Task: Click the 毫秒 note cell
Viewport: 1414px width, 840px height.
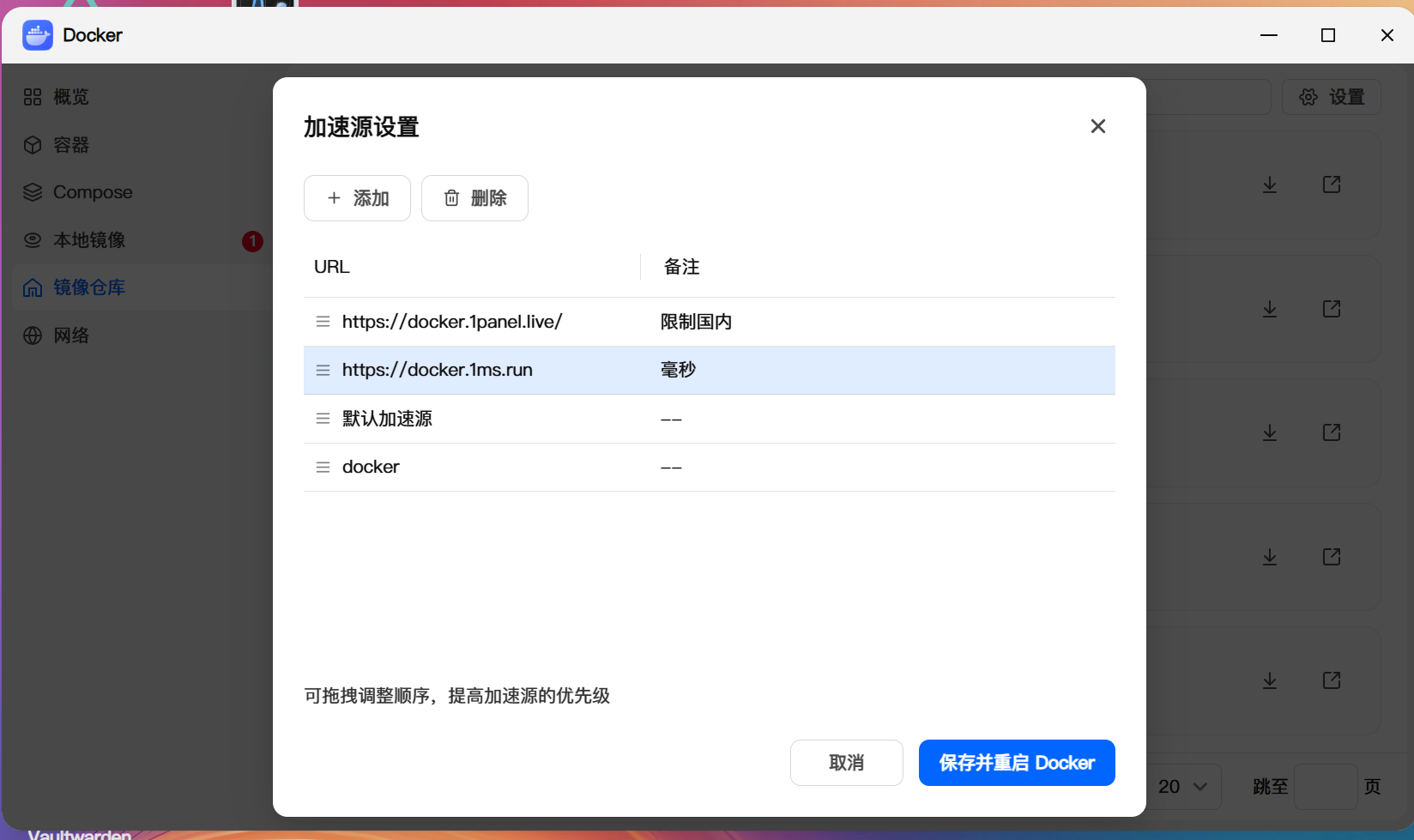Action: [678, 370]
